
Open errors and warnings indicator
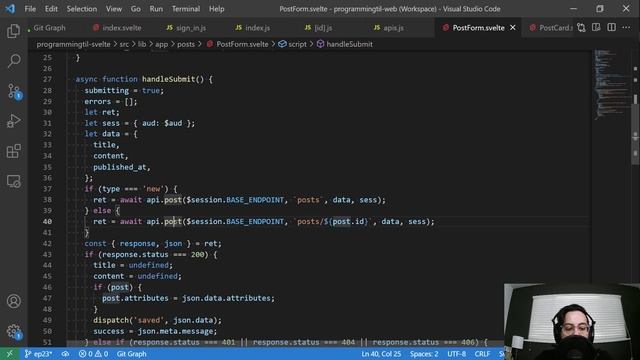[x=93, y=354]
